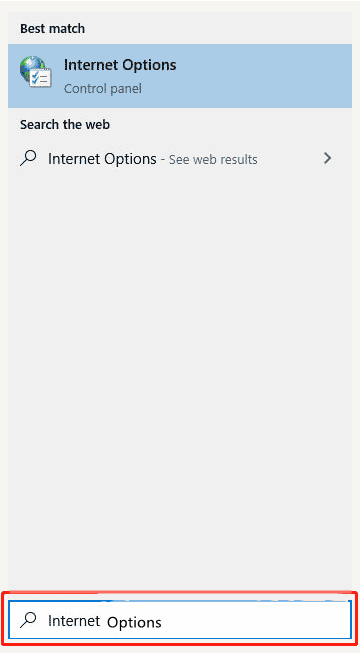The height and width of the screenshot is (657, 361).
Task: Place cursor after Options in search box
Action: click(x=162, y=622)
